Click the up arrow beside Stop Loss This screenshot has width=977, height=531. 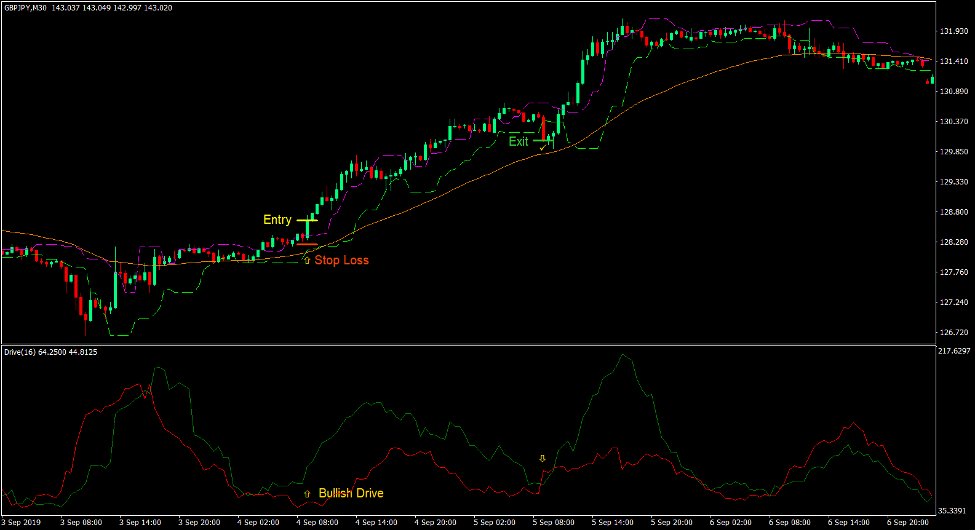tap(306, 259)
